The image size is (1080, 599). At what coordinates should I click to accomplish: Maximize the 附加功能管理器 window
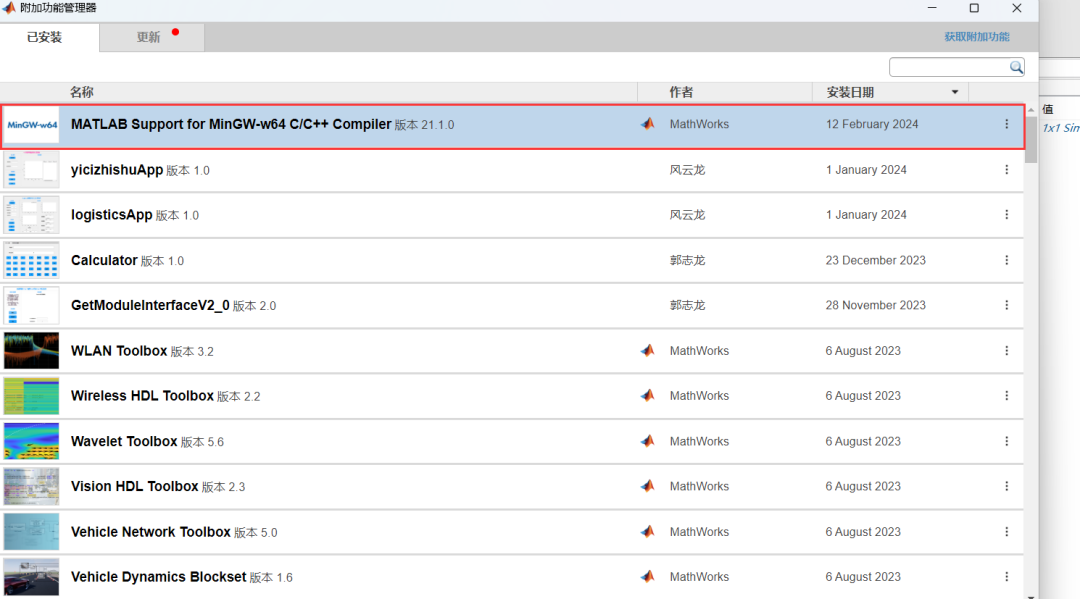(974, 8)
